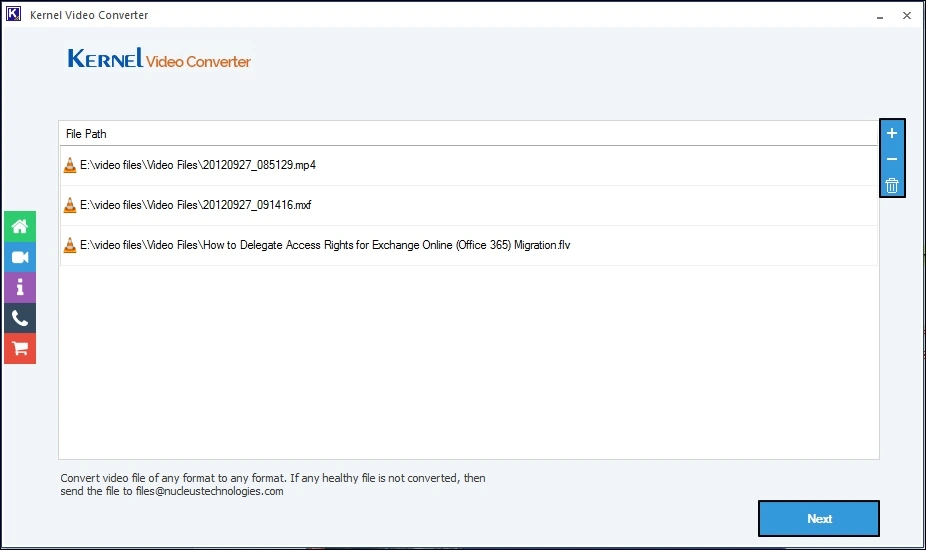Close the Kernel Video Converter window

pos(907,15)
